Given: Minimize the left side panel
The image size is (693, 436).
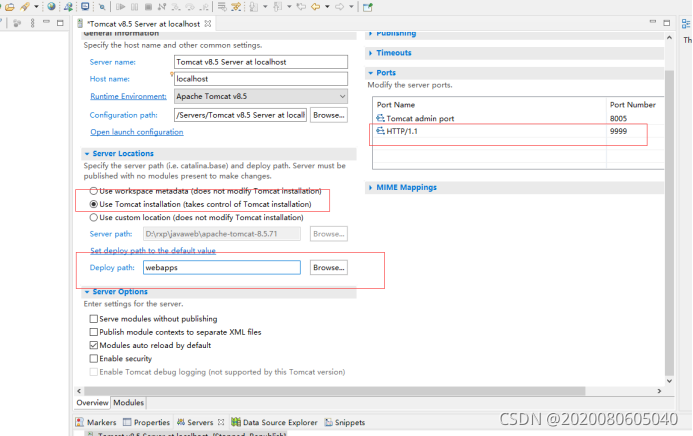Looking at the screenshot, I should pyautogui.click(x=46, y=22).
